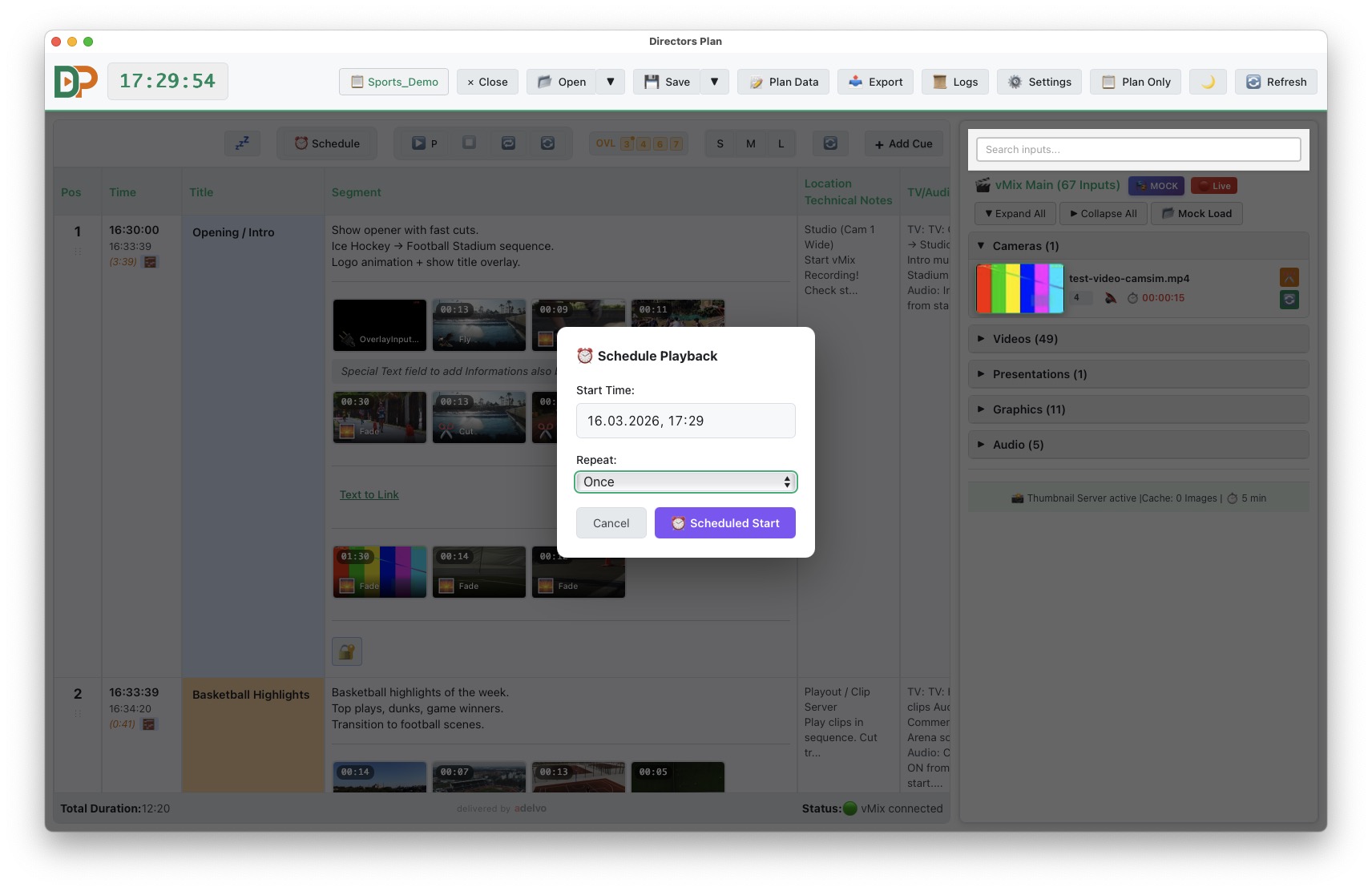Switch the MOCK badge to Live

[x=1214, y=185]
